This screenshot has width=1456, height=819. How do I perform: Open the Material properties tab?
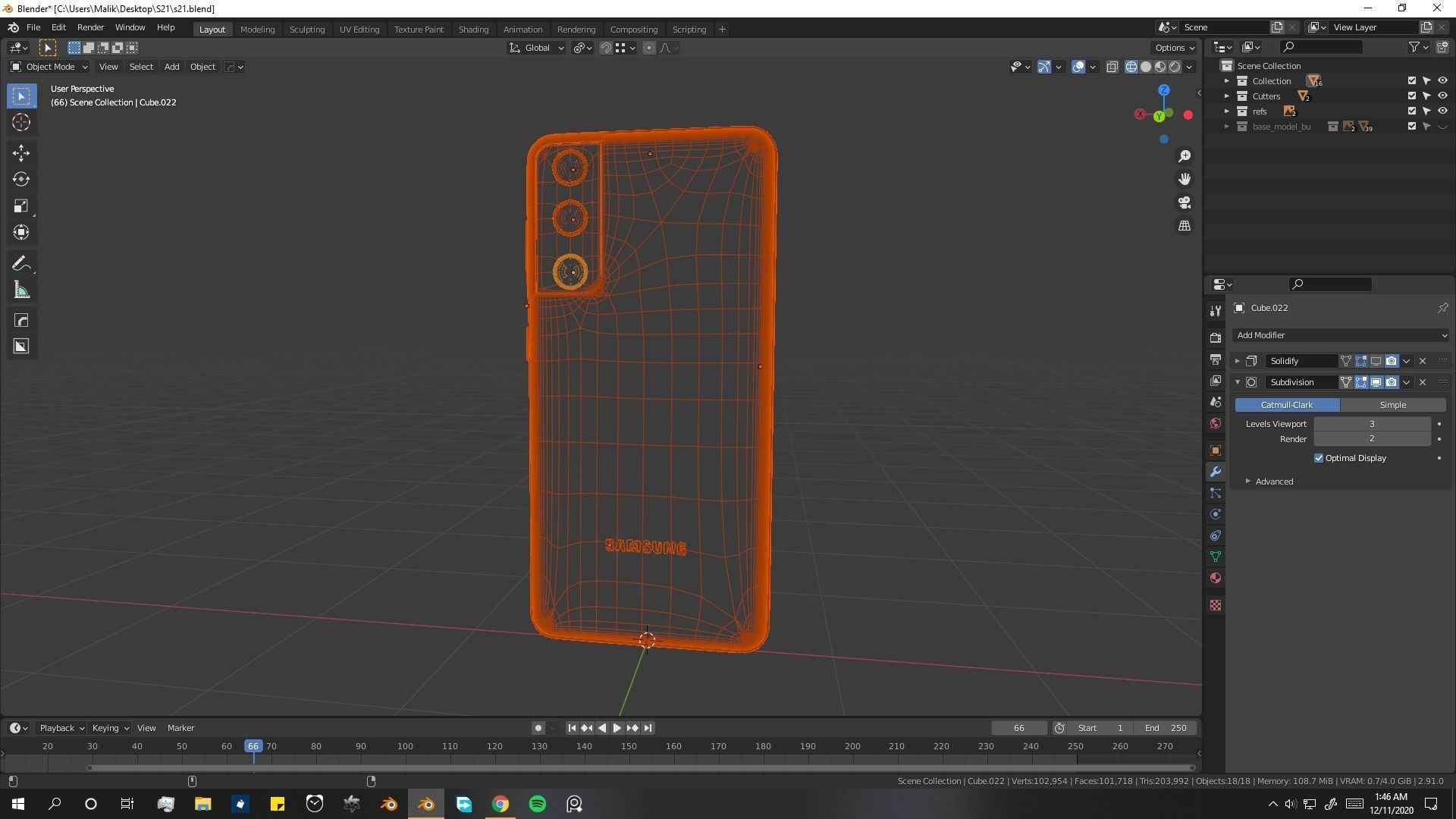[x=1216, y=578]
